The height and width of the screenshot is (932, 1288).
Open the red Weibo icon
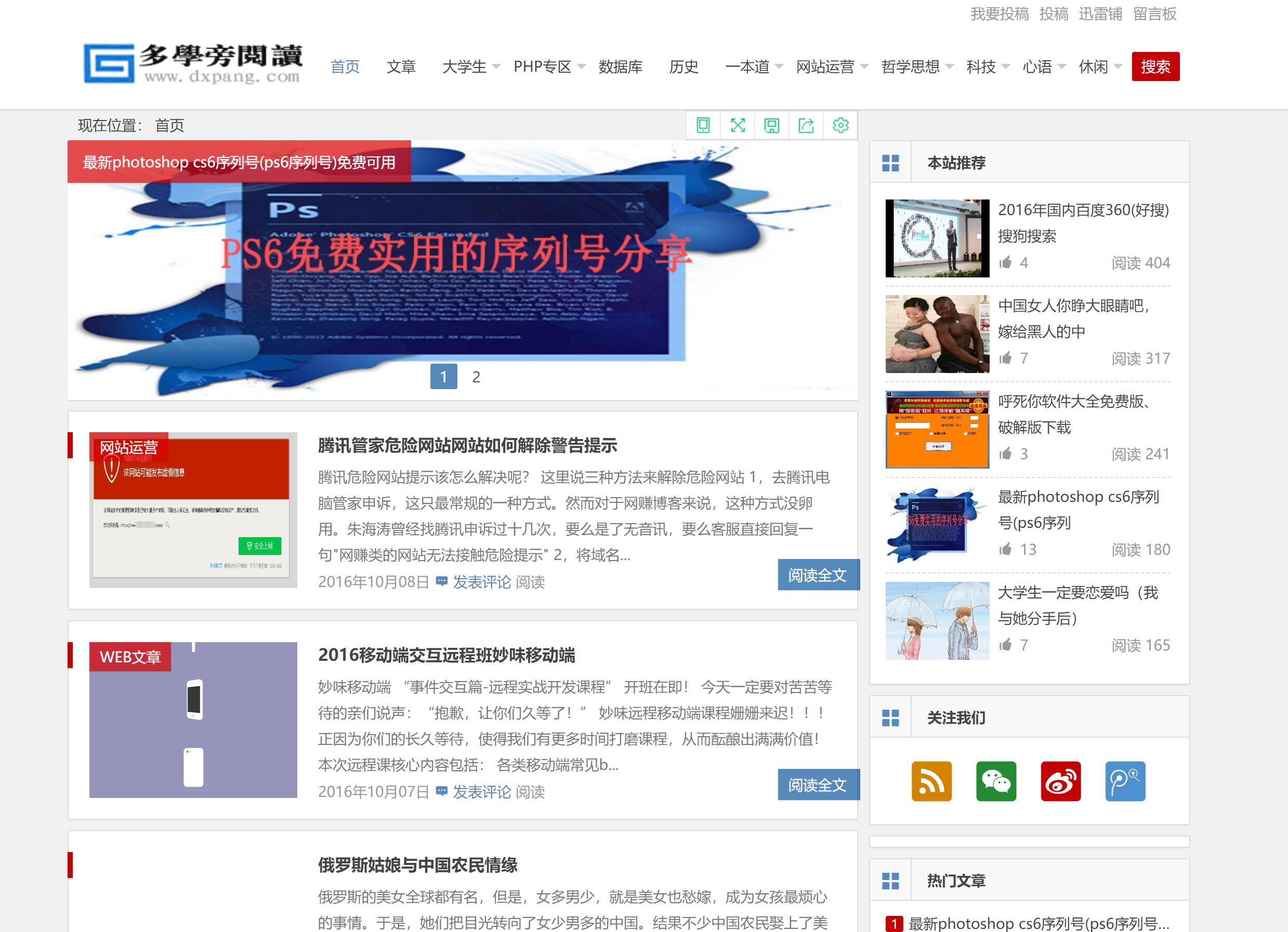pos(1061,781)
